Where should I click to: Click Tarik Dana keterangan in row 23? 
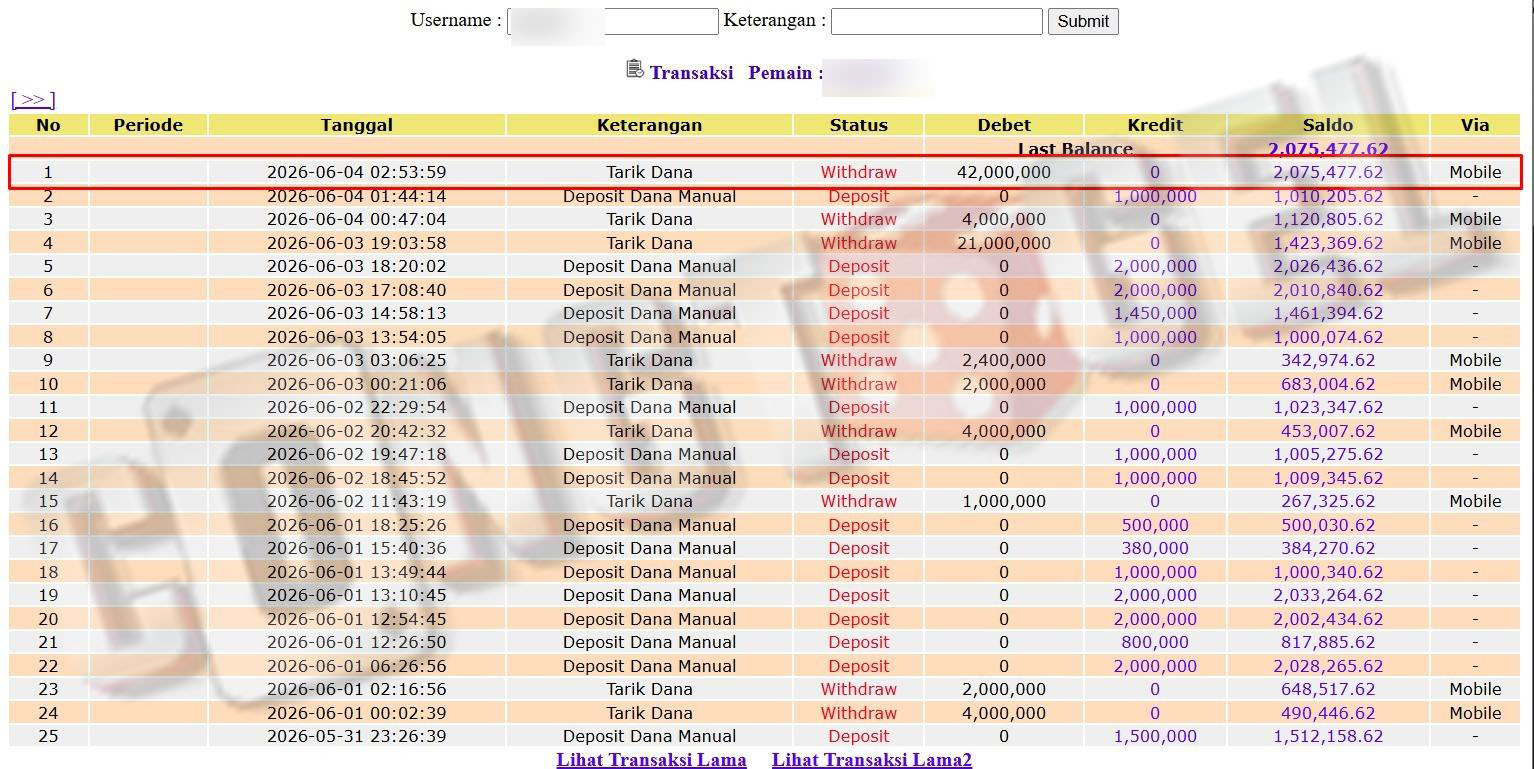point(649,689)
